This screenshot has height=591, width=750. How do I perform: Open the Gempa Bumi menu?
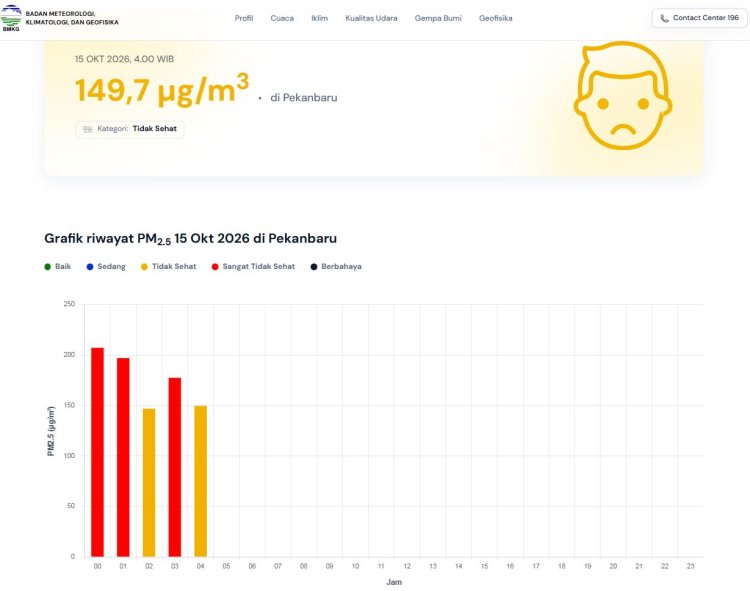[438, 18]
